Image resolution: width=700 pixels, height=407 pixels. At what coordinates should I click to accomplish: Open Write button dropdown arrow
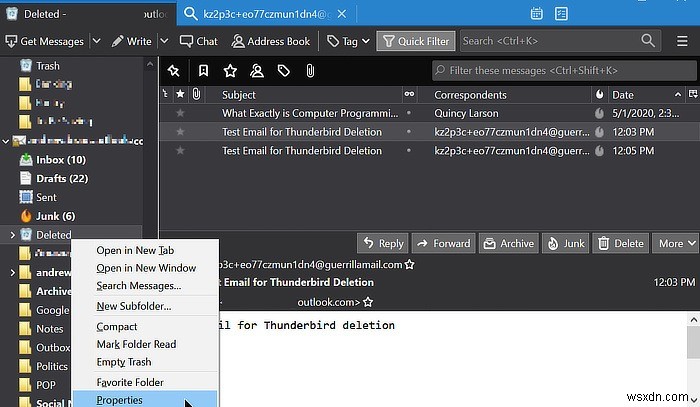[164, 41]
